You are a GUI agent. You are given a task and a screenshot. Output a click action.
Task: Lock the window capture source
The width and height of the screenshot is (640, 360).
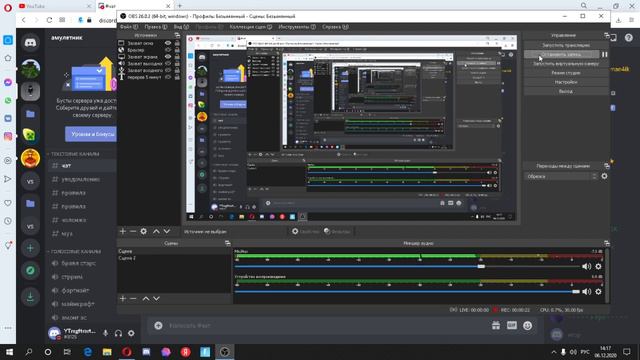[177, 43]
